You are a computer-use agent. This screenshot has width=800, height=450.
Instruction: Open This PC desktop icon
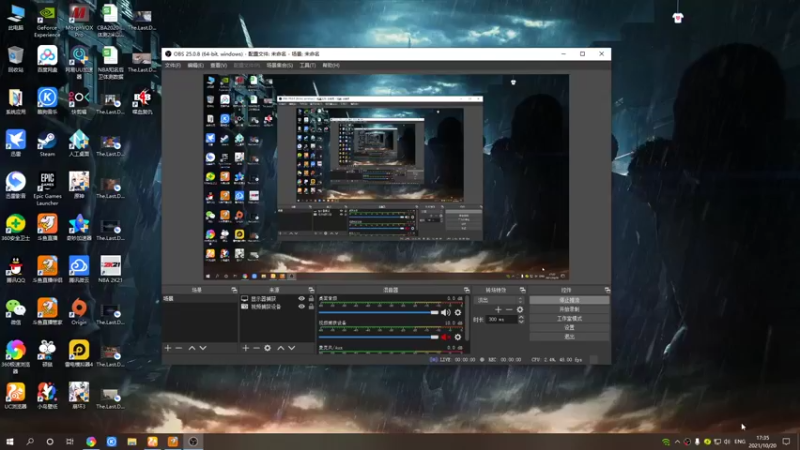click(15, 17)
